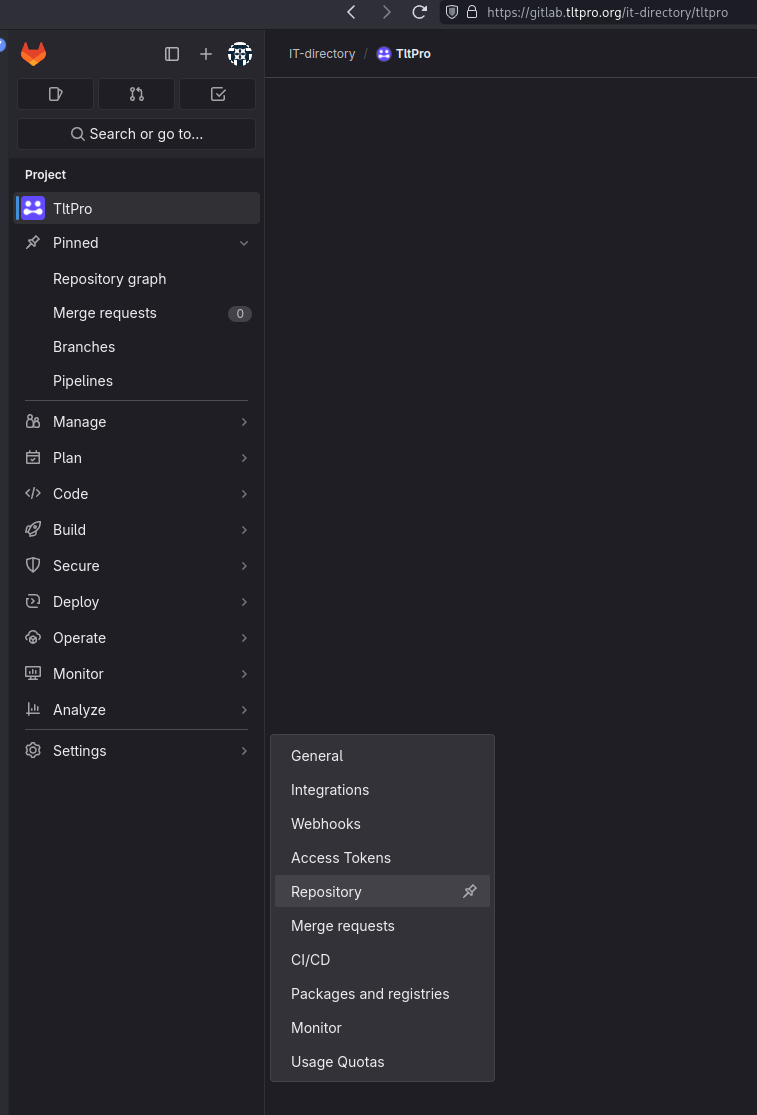This screenshot has height=1115, width=757.
Task: Open the to-do list icon
Action: (x=218, y=94)
